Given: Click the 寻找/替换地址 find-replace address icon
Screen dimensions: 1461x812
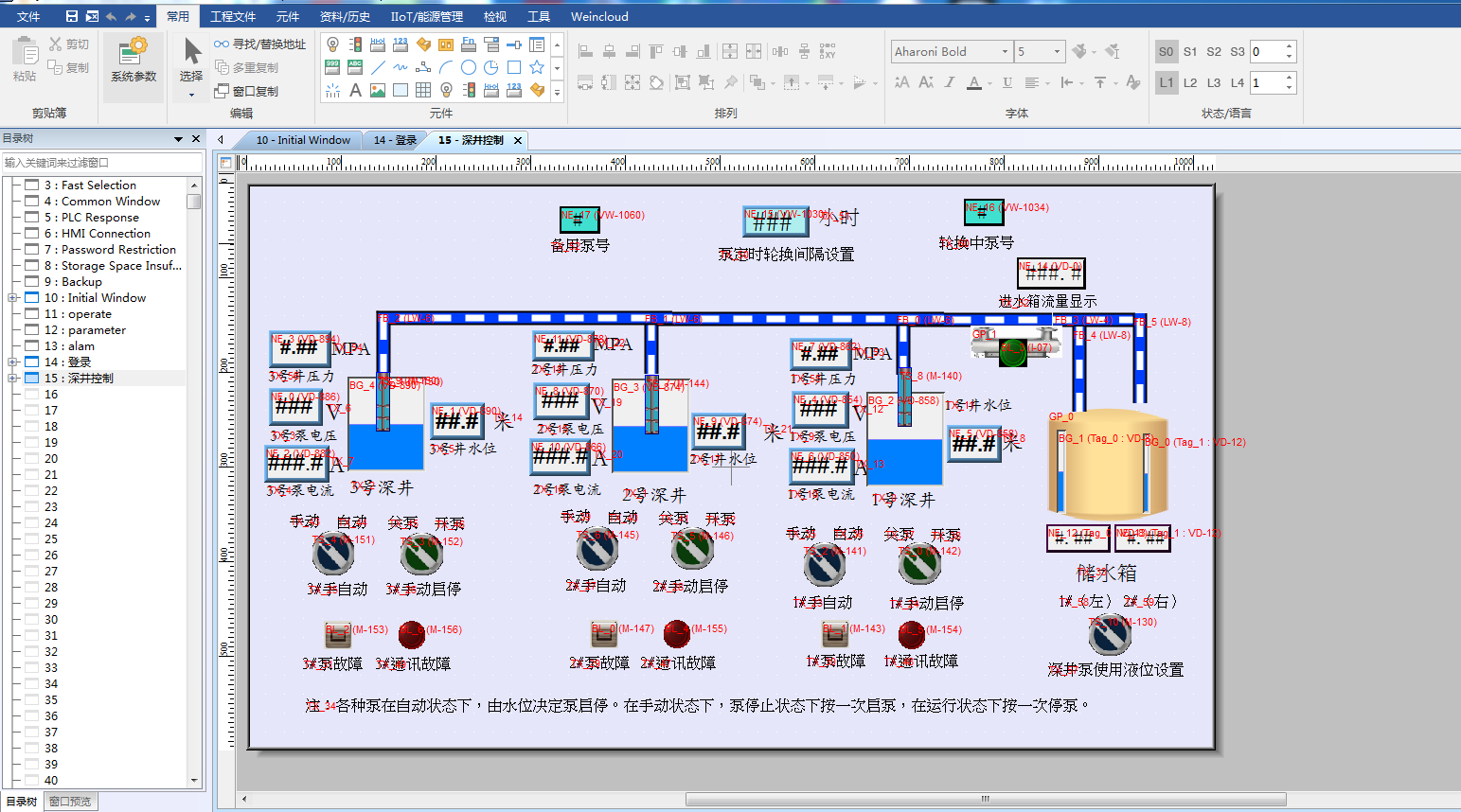Looking at the screenshot, I should coord(259,44).
